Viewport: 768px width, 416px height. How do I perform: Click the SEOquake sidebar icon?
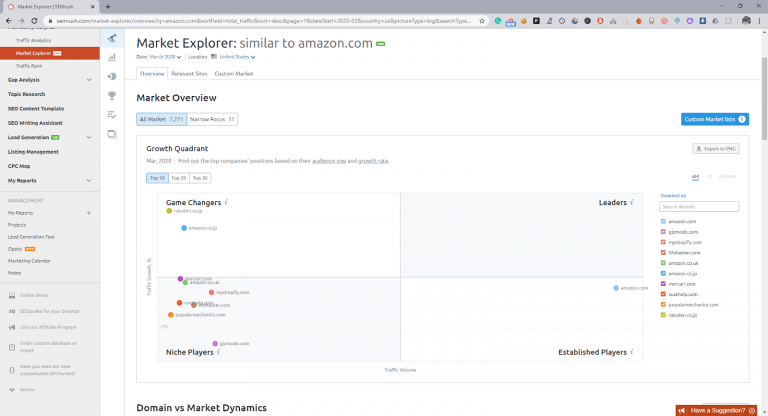pos(12,311)
